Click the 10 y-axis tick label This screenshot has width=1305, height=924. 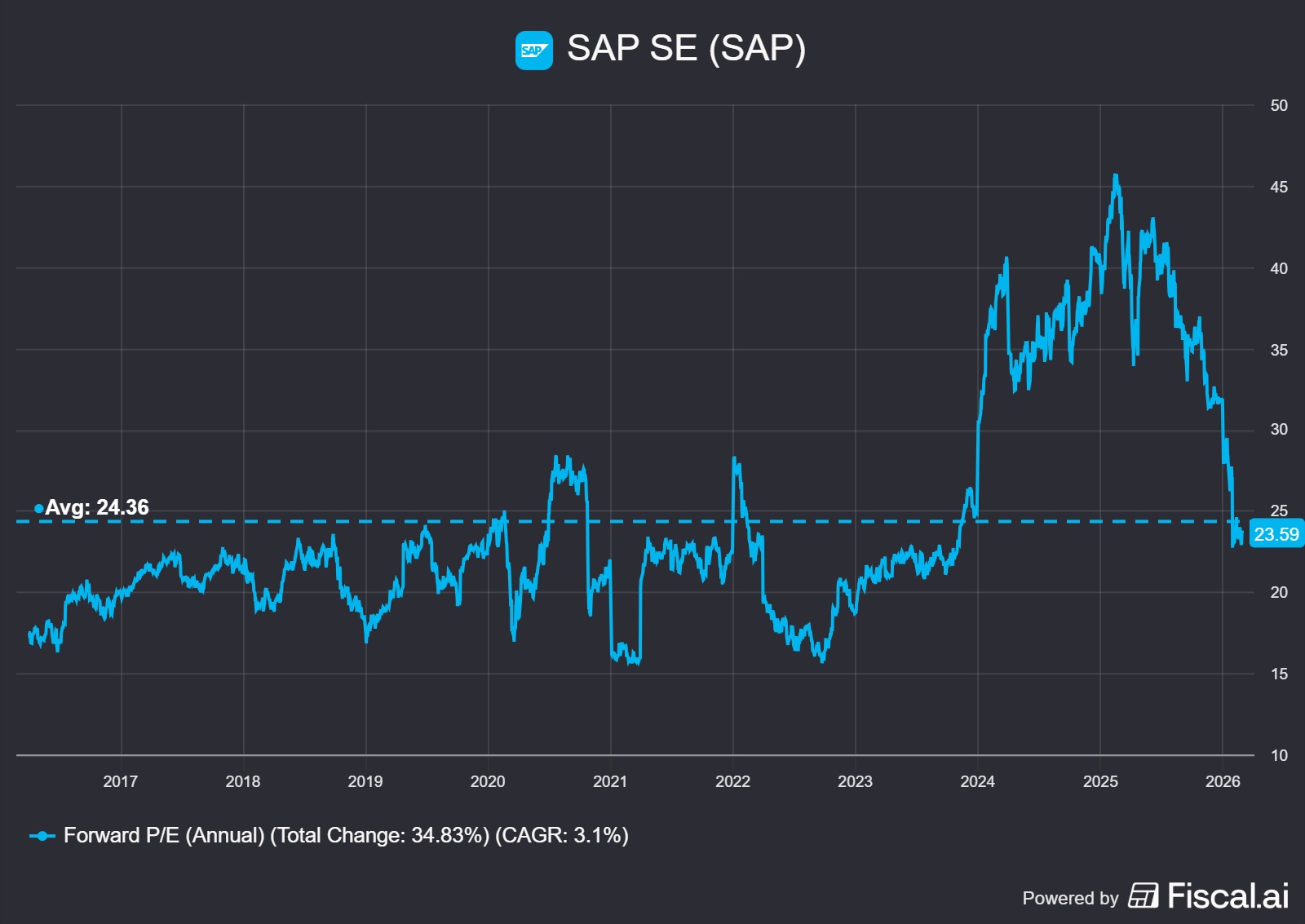pyautogui.click(x=1278, y=755)
